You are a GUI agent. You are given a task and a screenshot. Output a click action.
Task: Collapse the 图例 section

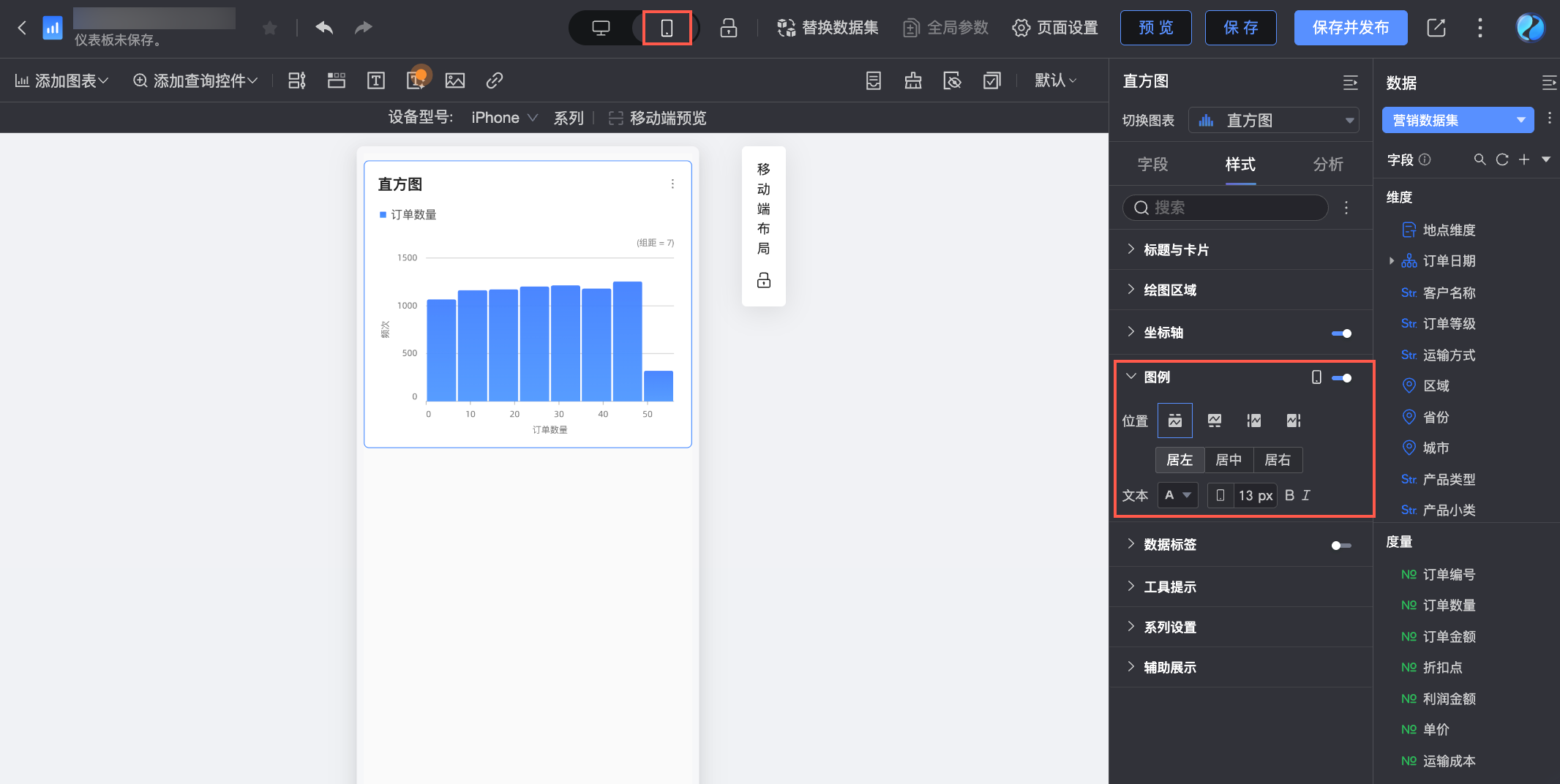coord(1131,377)
